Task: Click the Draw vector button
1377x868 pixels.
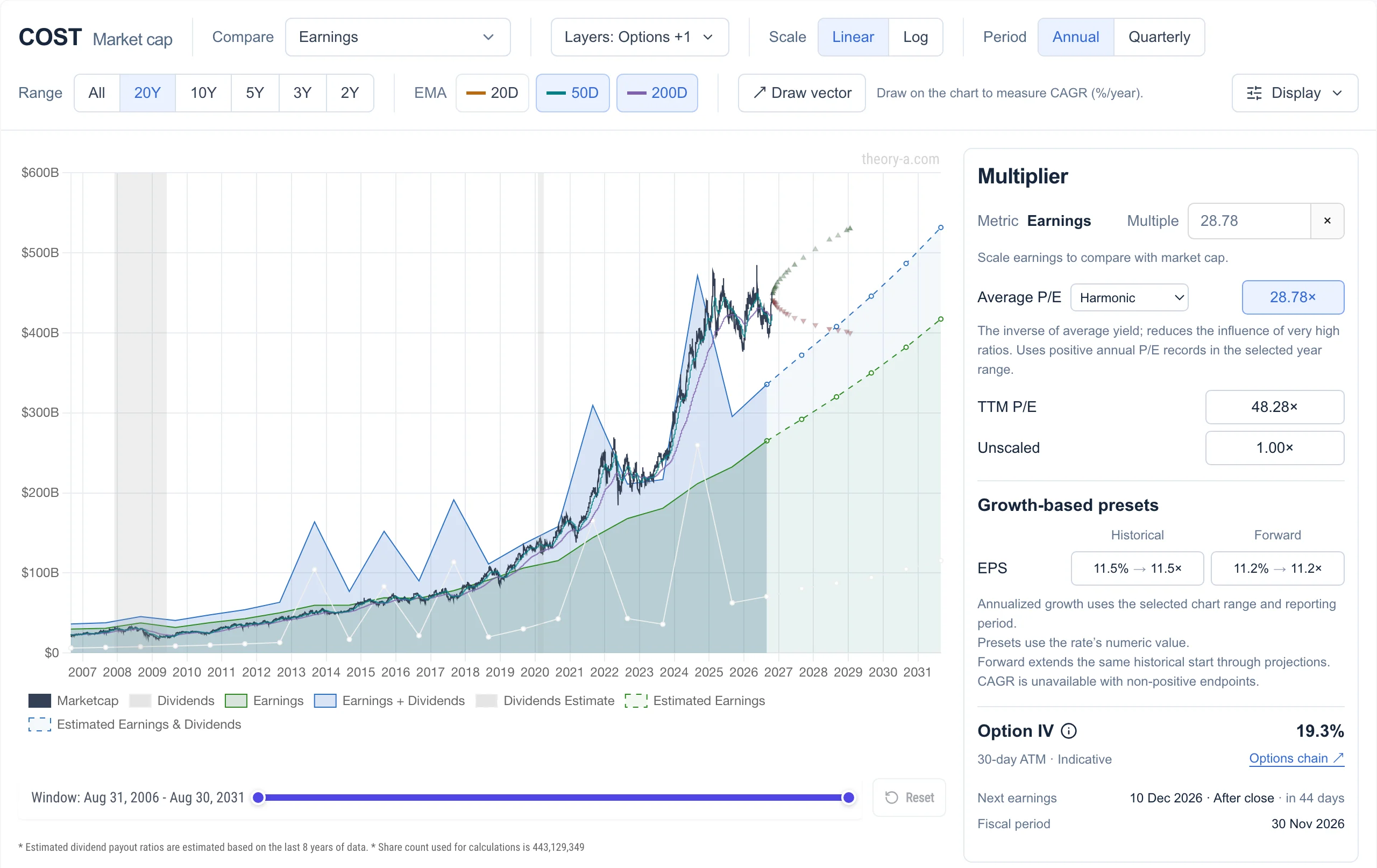Action: click(801, 93)
